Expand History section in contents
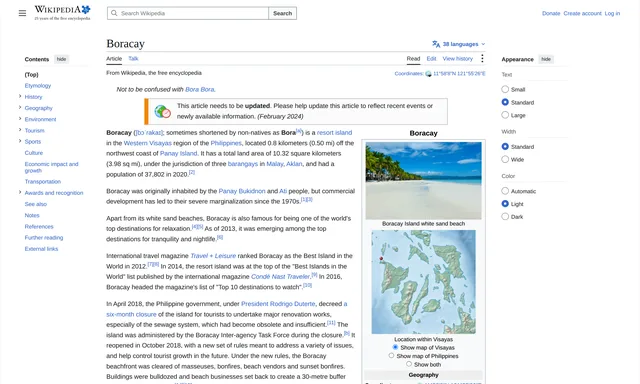The image size is (640, 384). pyautogui.click(x=20, y=96)
